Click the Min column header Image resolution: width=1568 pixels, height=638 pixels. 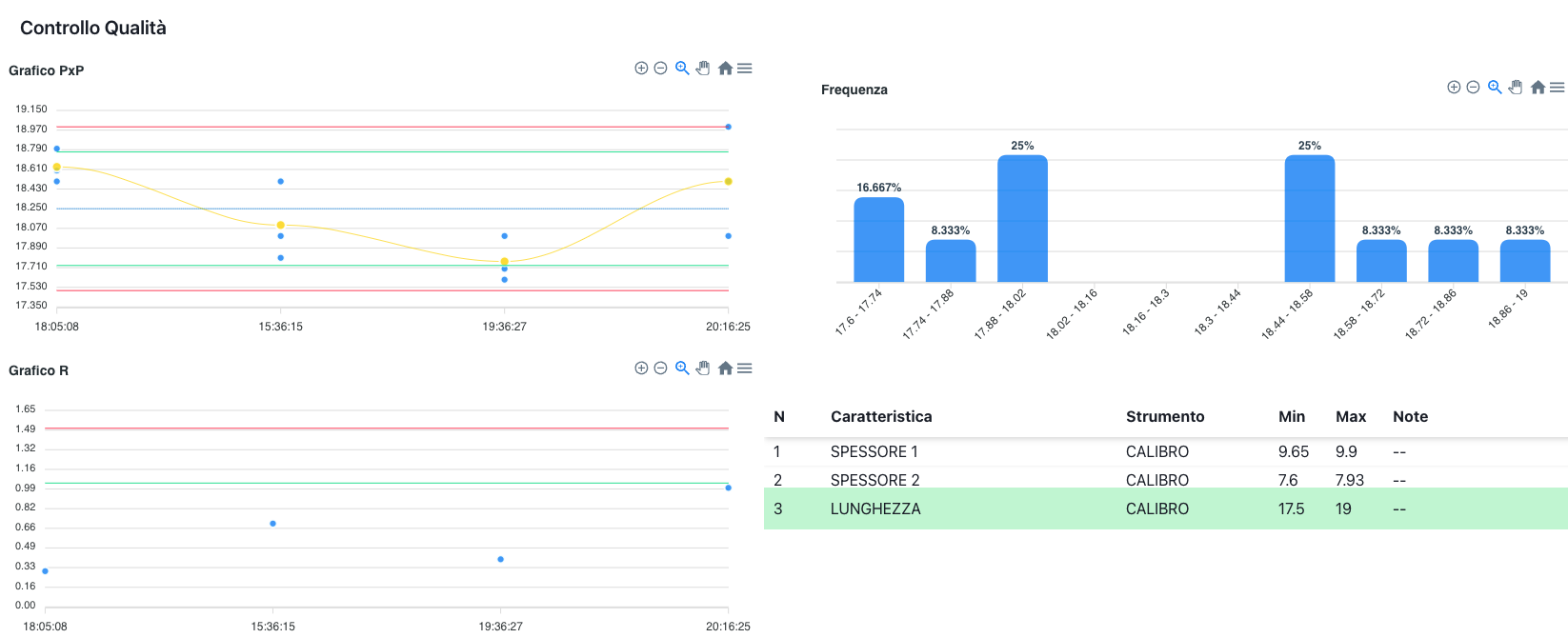[1292, 417]
